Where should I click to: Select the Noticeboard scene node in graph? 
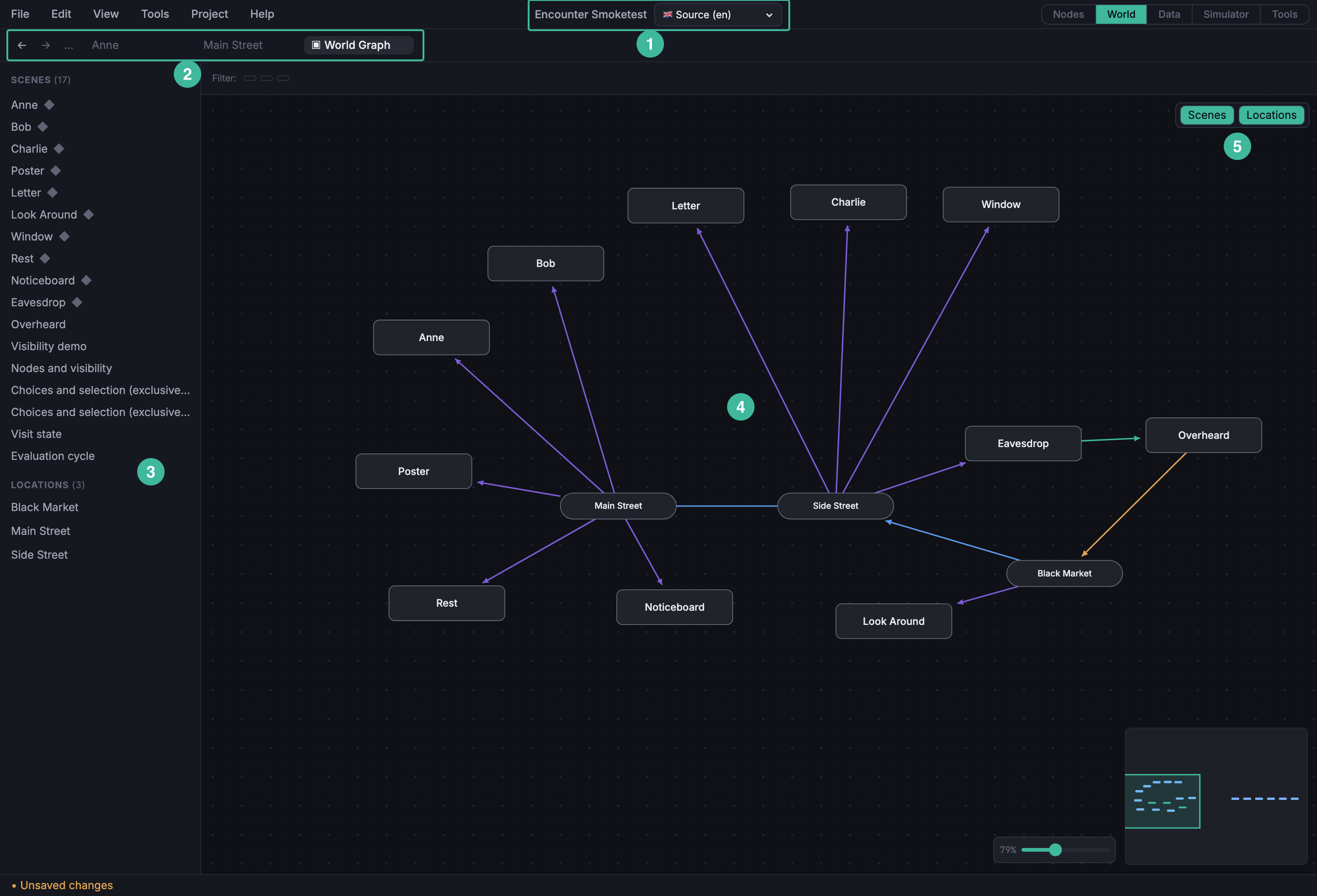(675, 607)
